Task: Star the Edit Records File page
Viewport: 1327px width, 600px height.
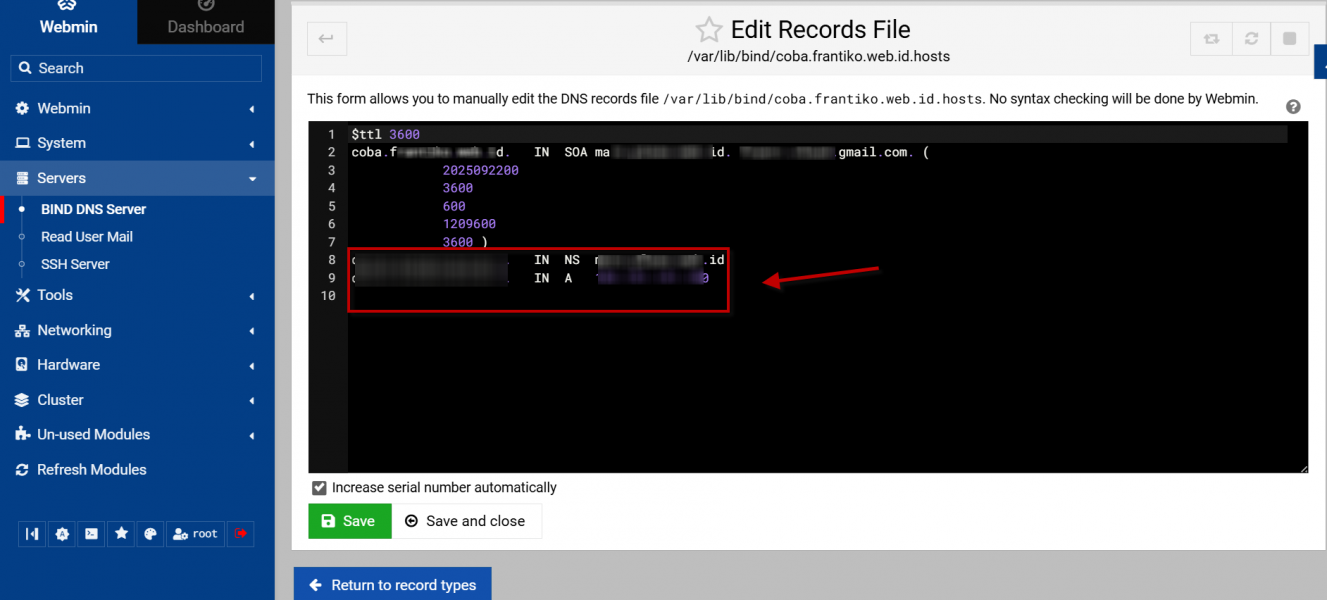Action: tap(708, 30)
